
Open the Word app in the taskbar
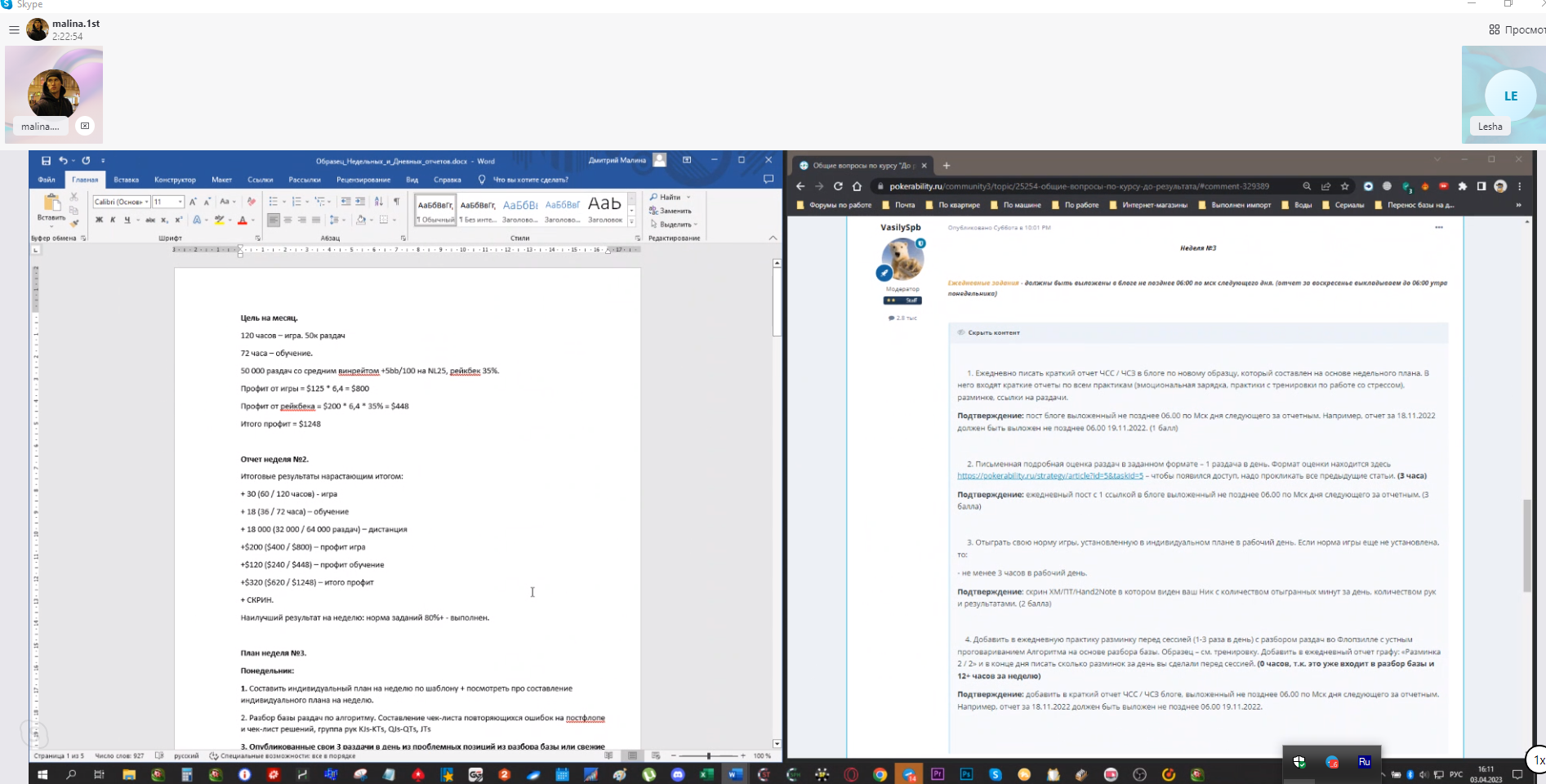tap(735, 774)
